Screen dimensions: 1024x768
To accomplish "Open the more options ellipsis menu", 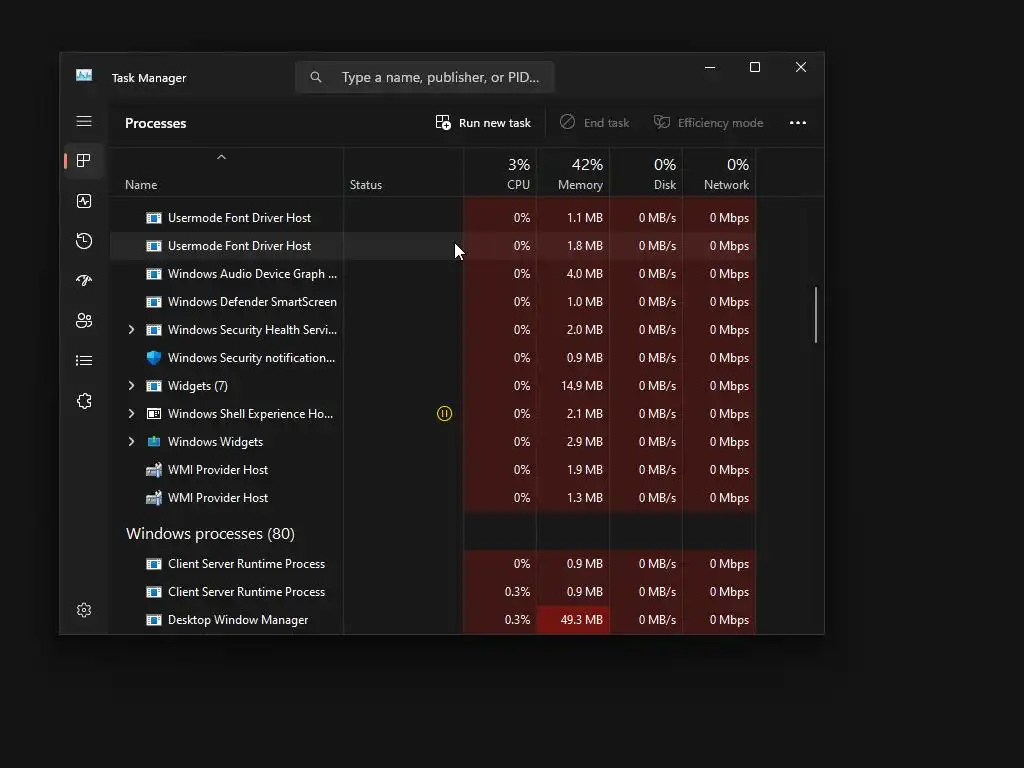I will pos(797,123).
